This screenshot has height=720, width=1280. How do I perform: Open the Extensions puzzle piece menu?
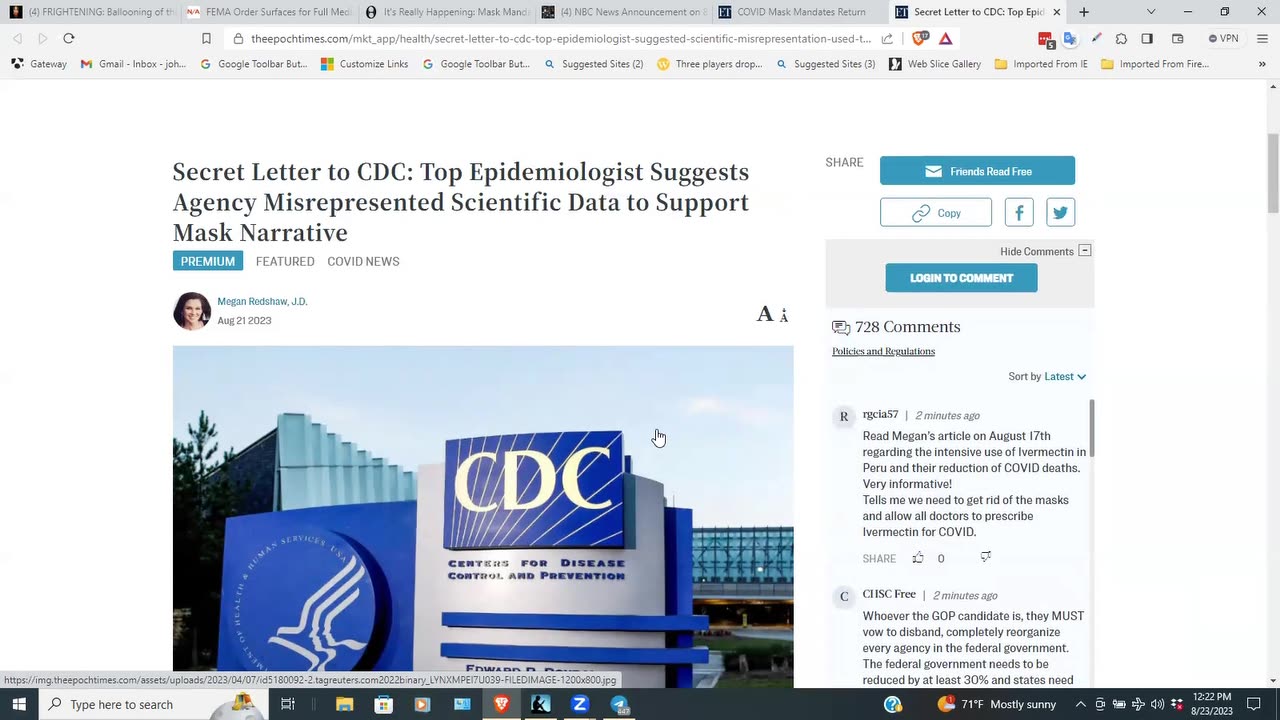tap(1121, 38)
